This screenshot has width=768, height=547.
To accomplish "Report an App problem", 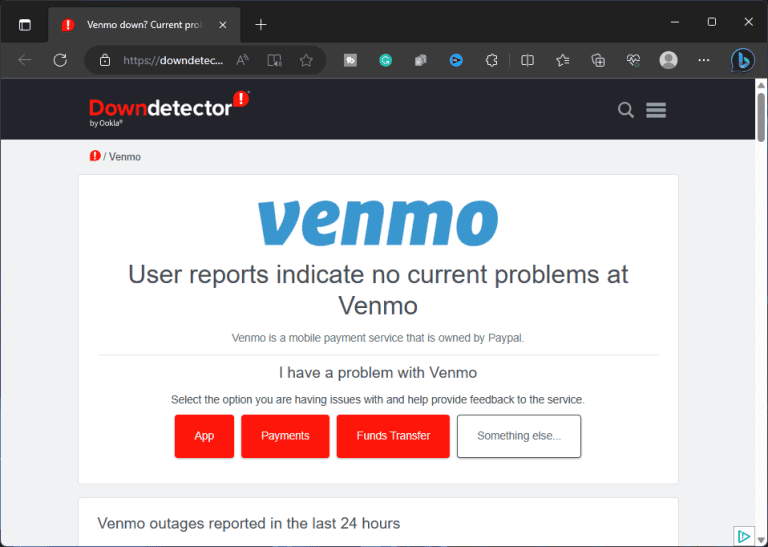I will [x=204, y=436].
